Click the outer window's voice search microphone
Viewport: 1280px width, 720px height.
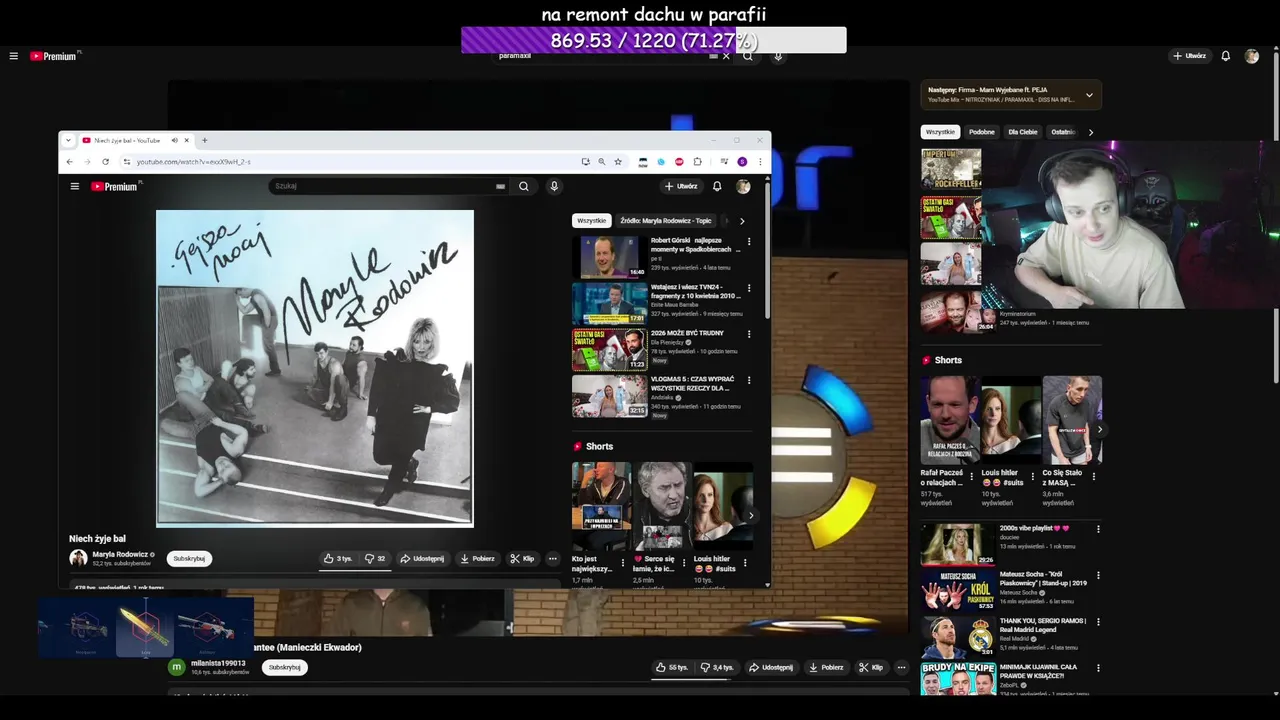[x=778, y=56]
